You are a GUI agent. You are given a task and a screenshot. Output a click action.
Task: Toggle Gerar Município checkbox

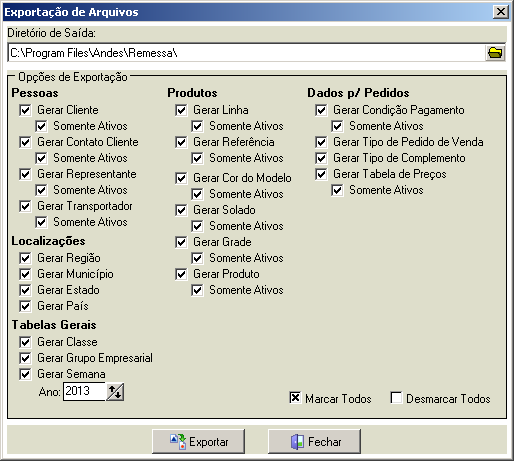point(25,274)
